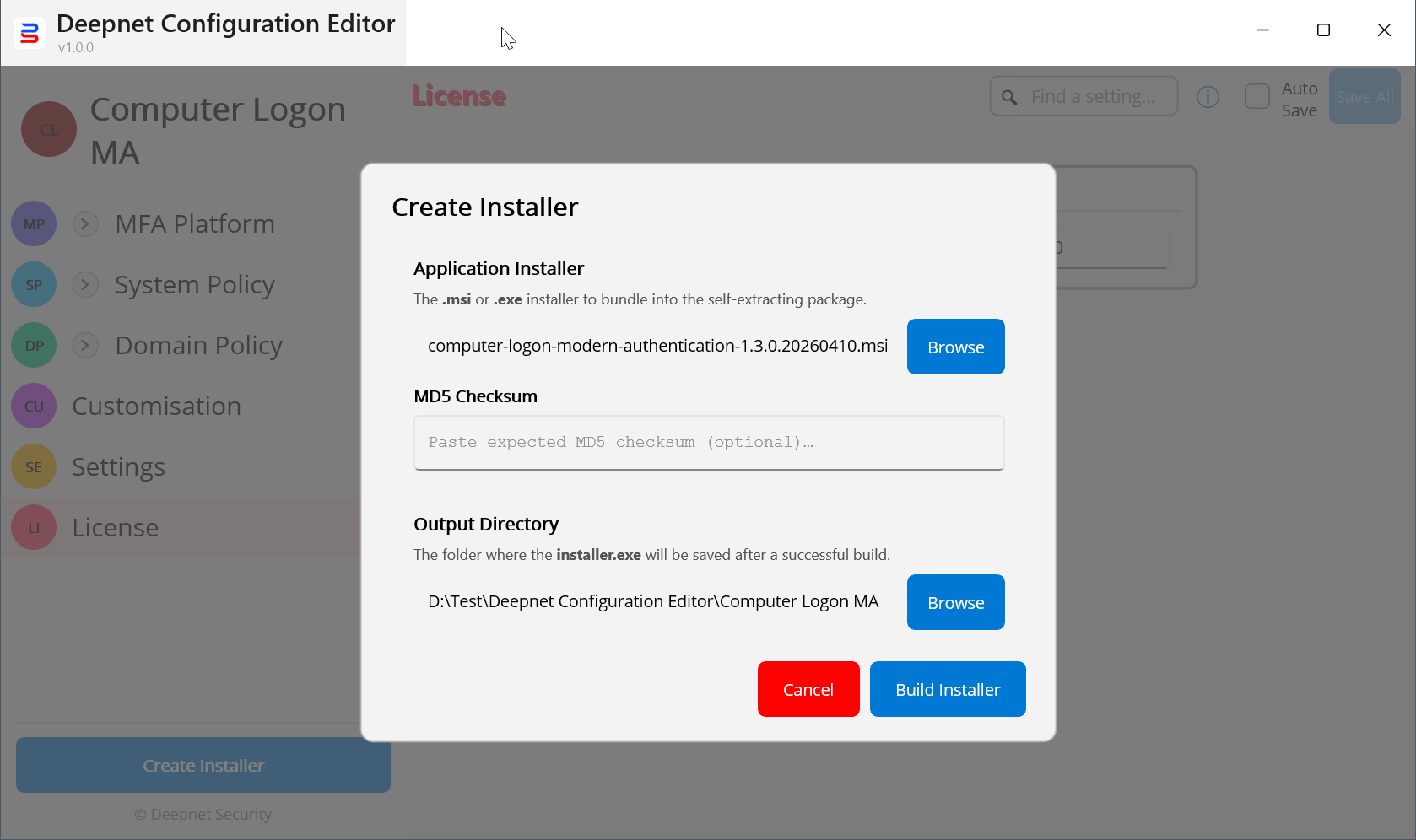Click the MP circle icon for MFA Platform

coord(34,224)
